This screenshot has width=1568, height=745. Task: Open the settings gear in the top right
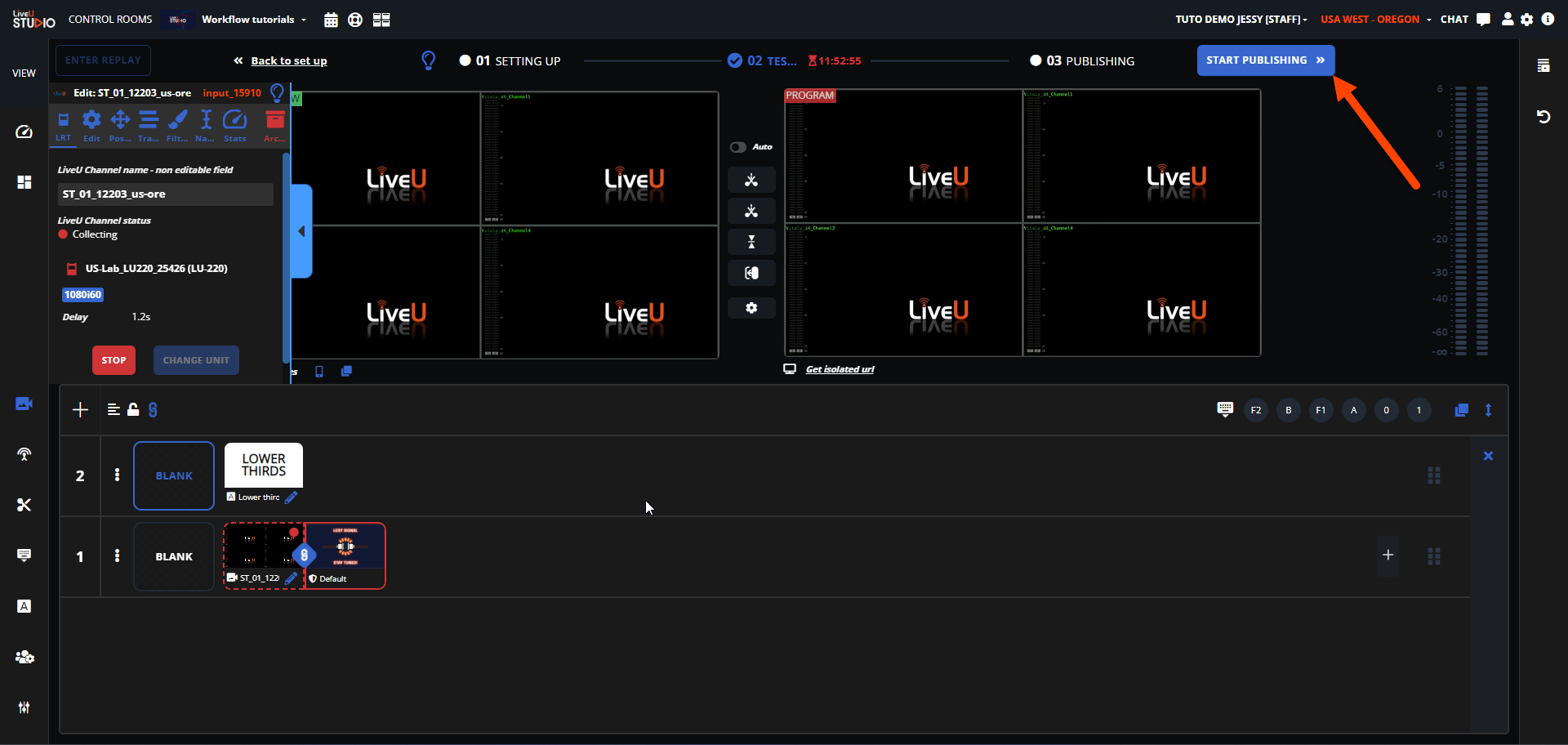[x=1527, y=19]
